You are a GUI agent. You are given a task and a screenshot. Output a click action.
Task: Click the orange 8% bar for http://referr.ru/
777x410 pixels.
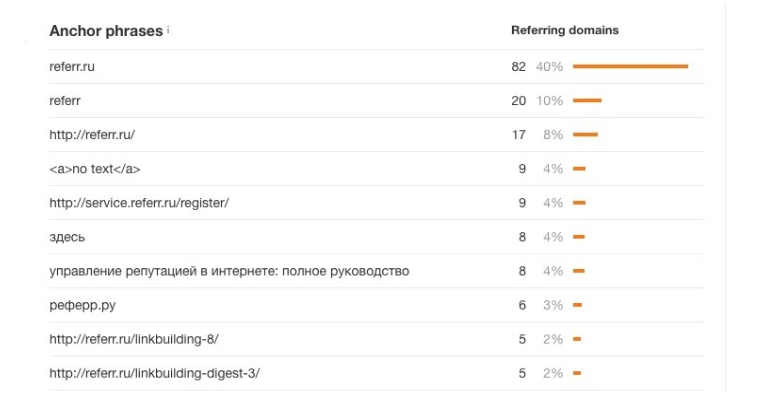tap(585, 135)
